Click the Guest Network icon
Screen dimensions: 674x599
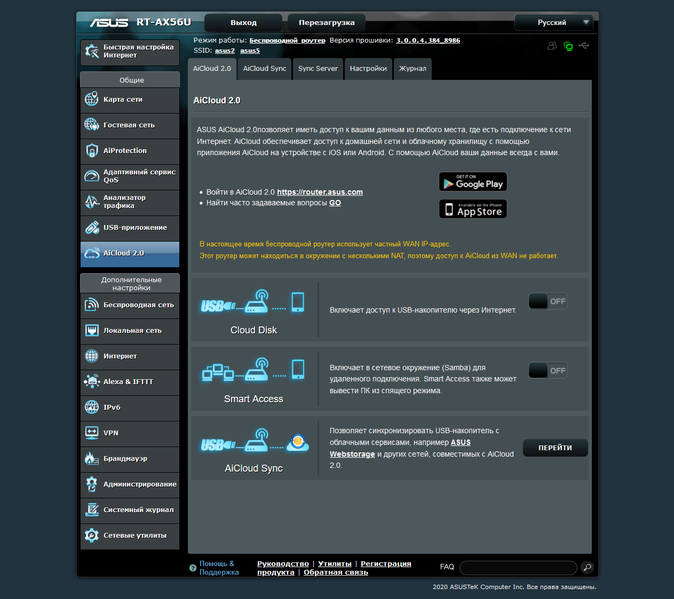click(92, 125)
